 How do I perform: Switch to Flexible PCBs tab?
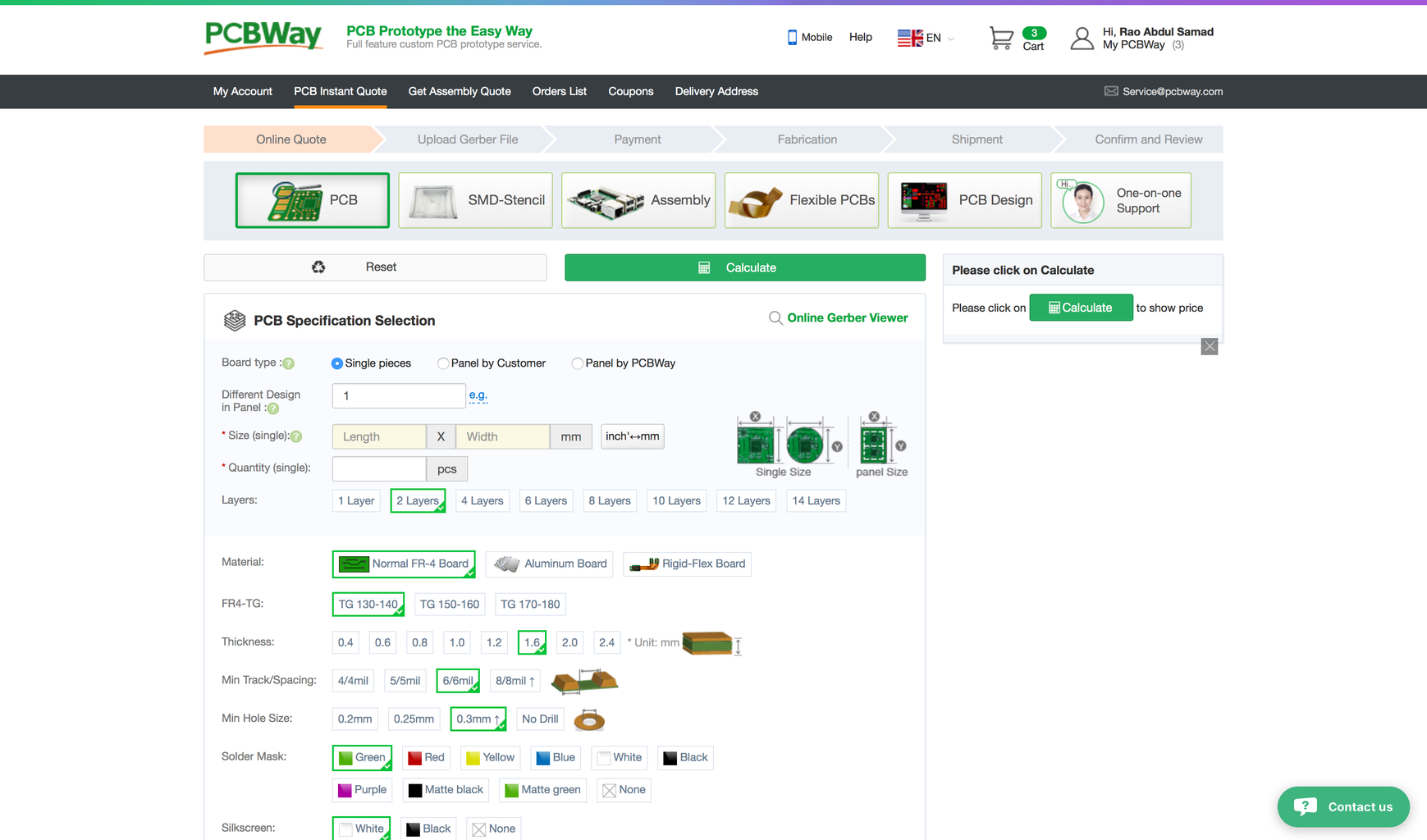pyautogui.click(x=802, y=200)
